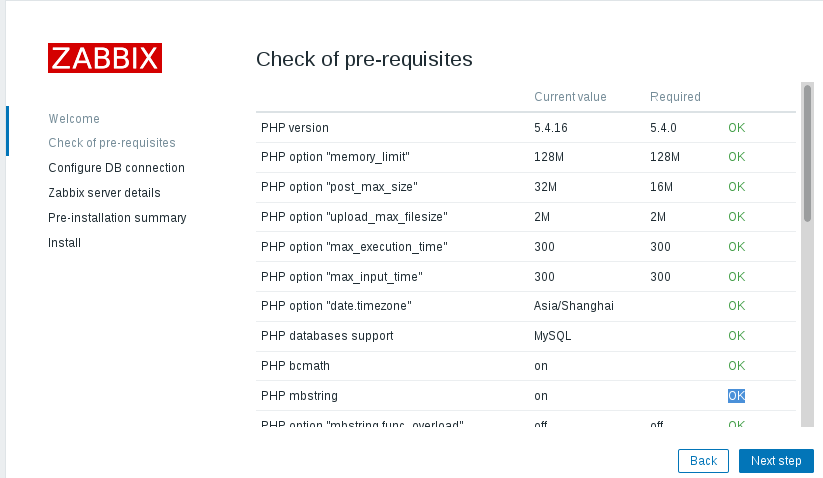Click the PHP option "memory_limit" row label
Screen dimensions: 823x478
pyautogui.click(x=335, y=157)
